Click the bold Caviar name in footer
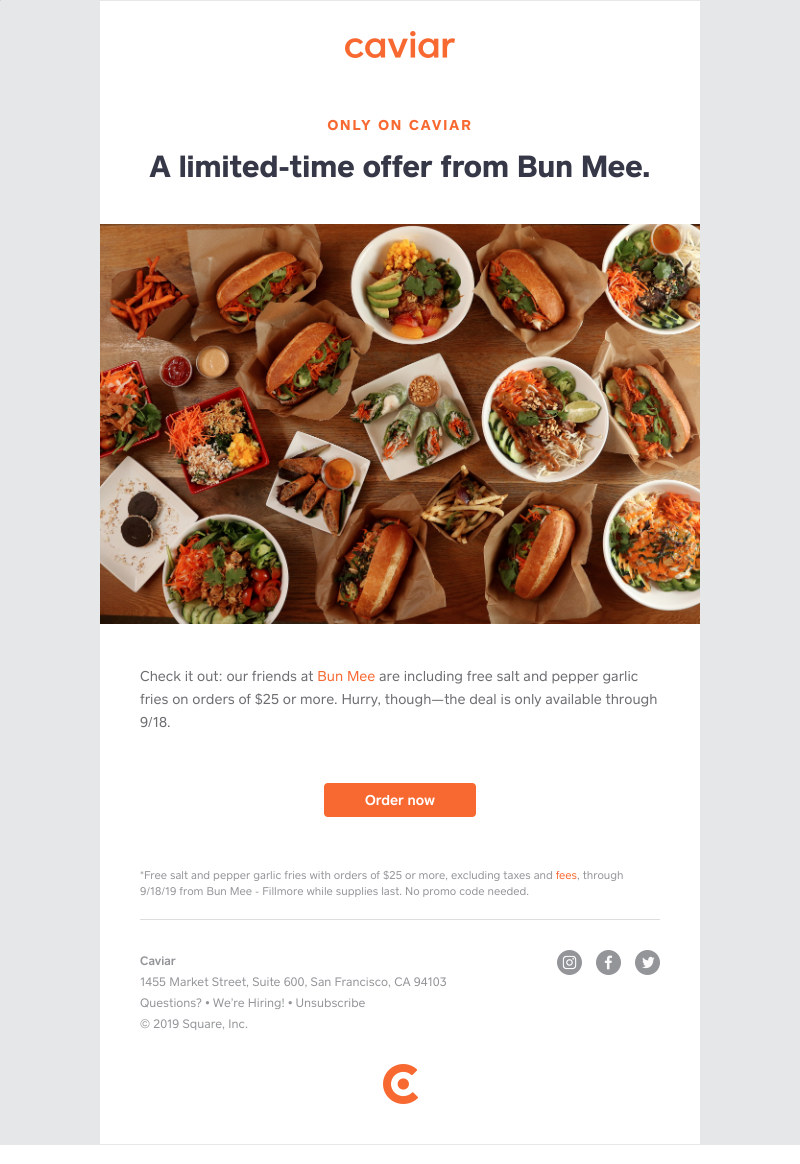The image size is (800, 1164). tap(157, 961)
